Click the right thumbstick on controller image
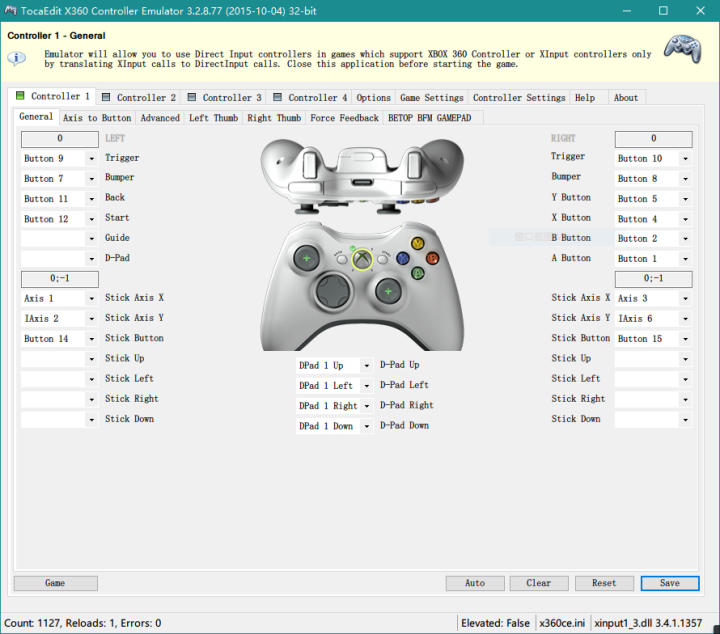 (388, 291)
